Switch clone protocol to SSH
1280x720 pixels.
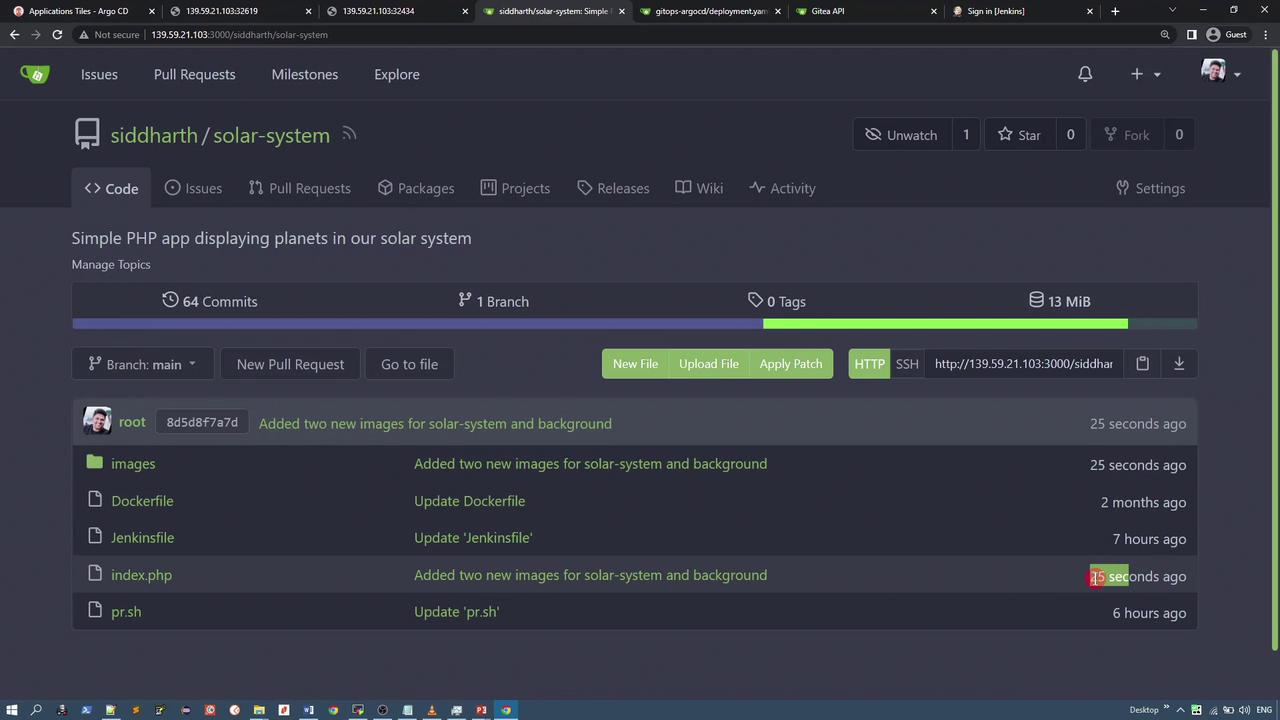tap(907, 364)
